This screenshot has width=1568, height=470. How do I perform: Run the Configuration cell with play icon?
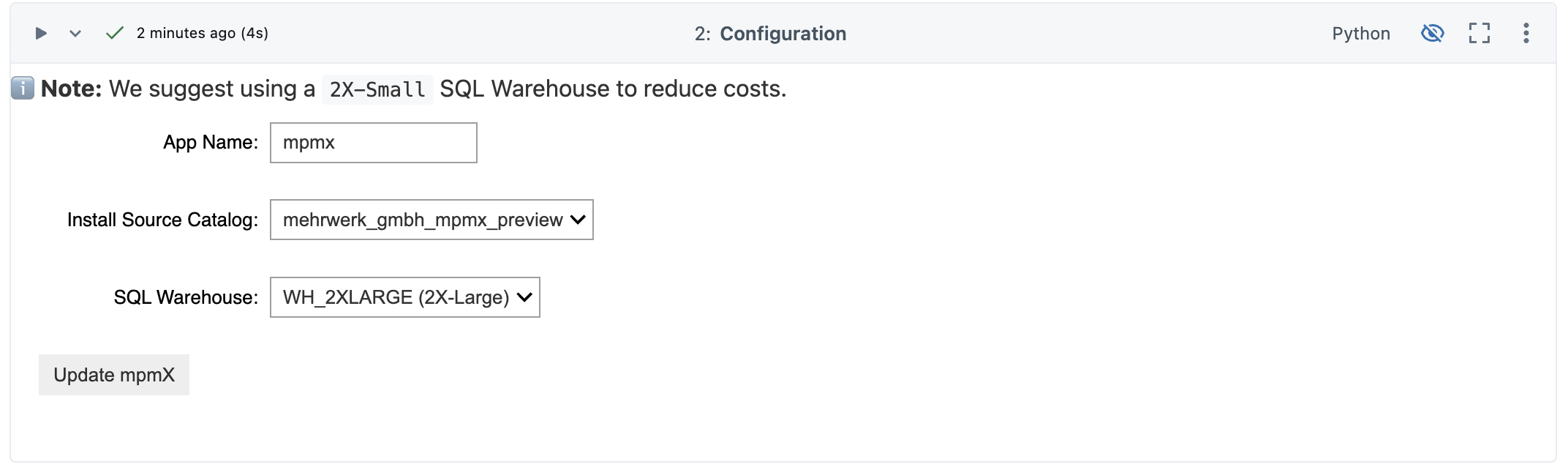[x=41, y=33]
